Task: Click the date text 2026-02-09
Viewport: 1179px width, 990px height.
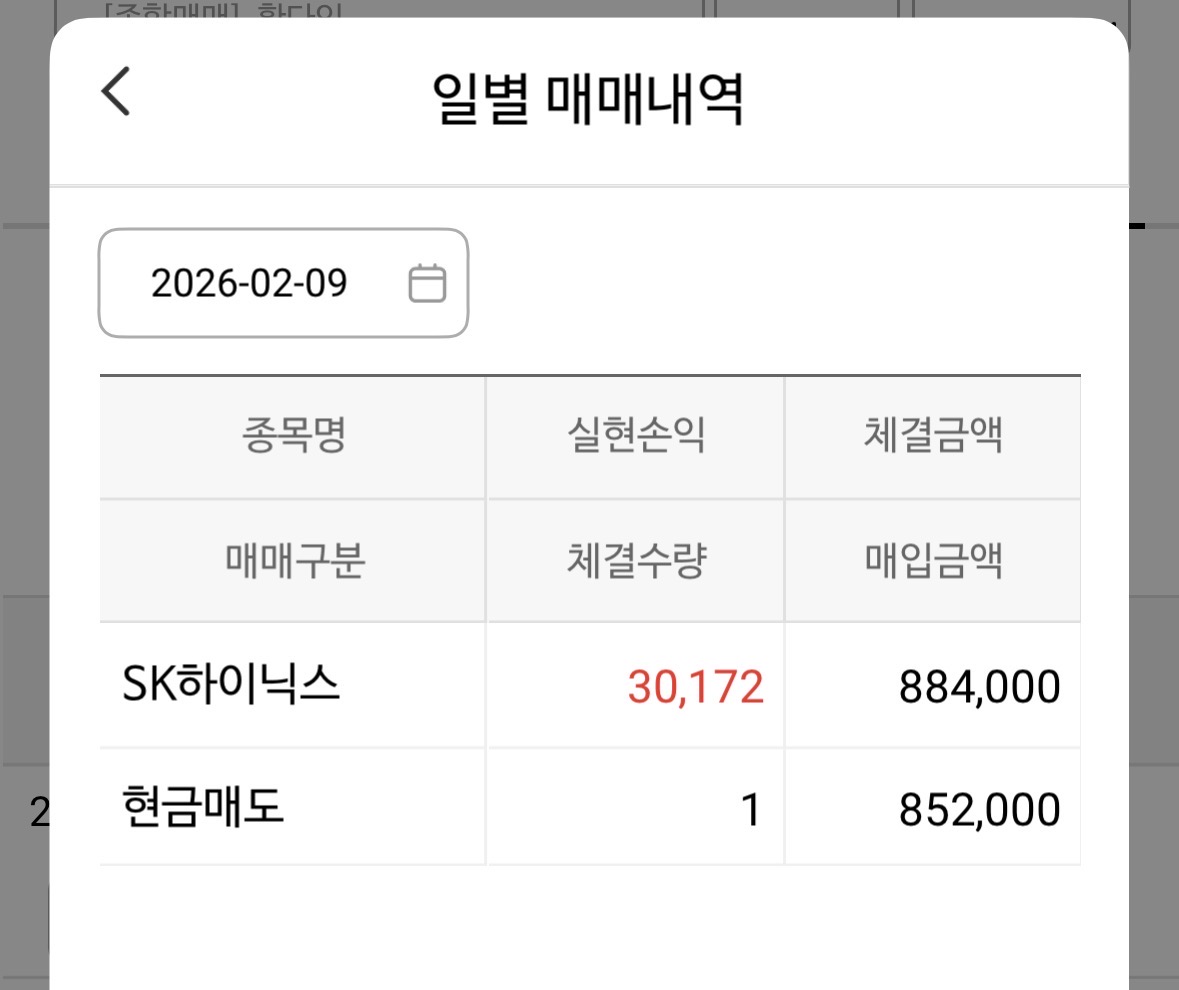Action: [249, 283]
